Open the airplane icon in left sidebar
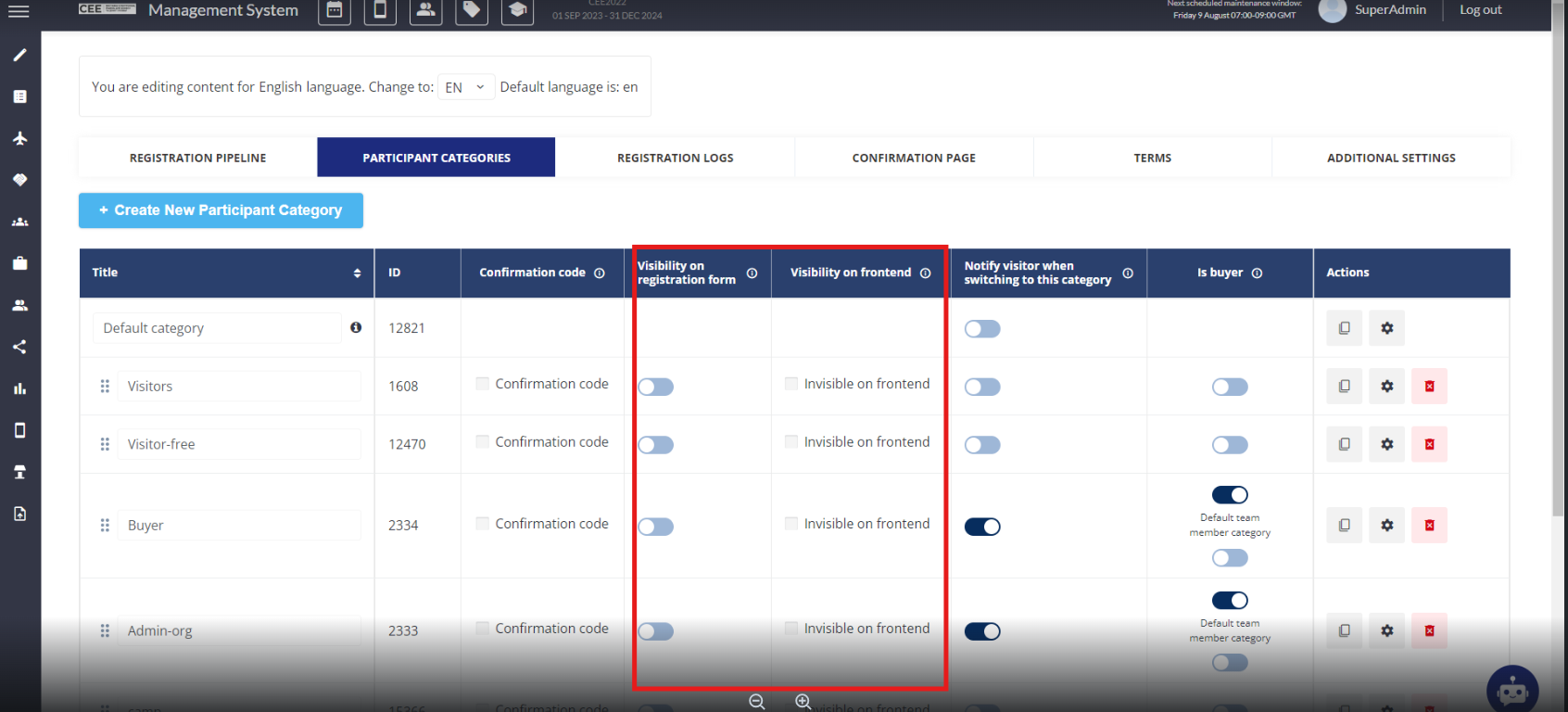Image resolution: width=1568 pixels, height=712 pixels. tap(19, 138)
